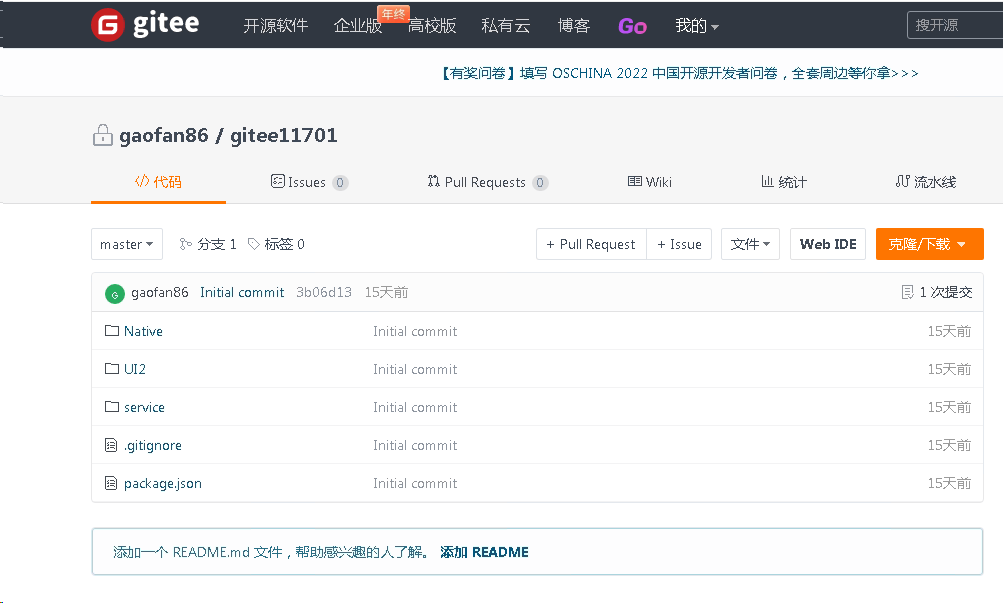This screenshot has width=1003, height=603.
Task: Open the master branch dropdown
Action: pyautogui.click(x=127, y=244)
